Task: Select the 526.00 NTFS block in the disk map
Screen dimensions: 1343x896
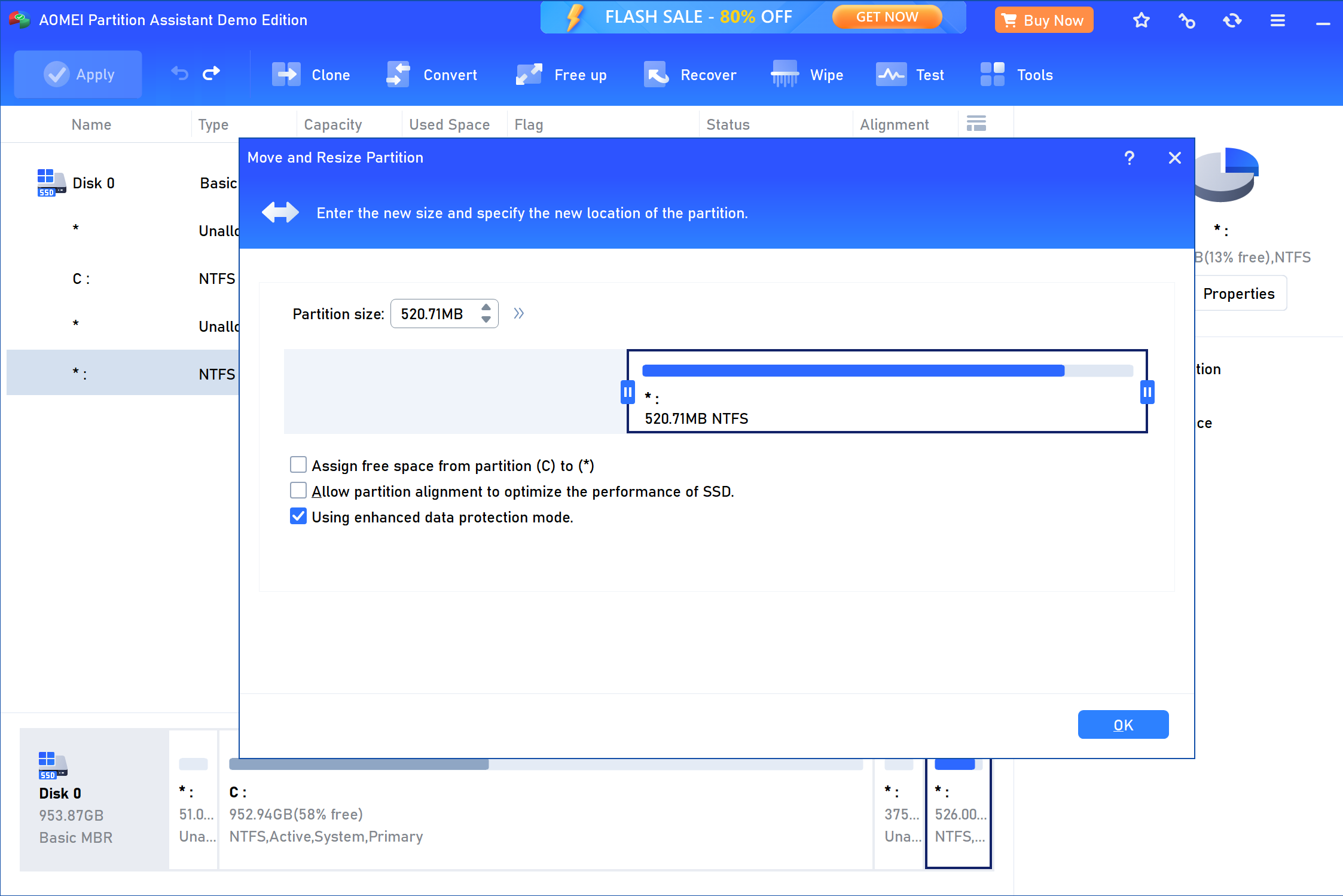Action: pos(959,814)
